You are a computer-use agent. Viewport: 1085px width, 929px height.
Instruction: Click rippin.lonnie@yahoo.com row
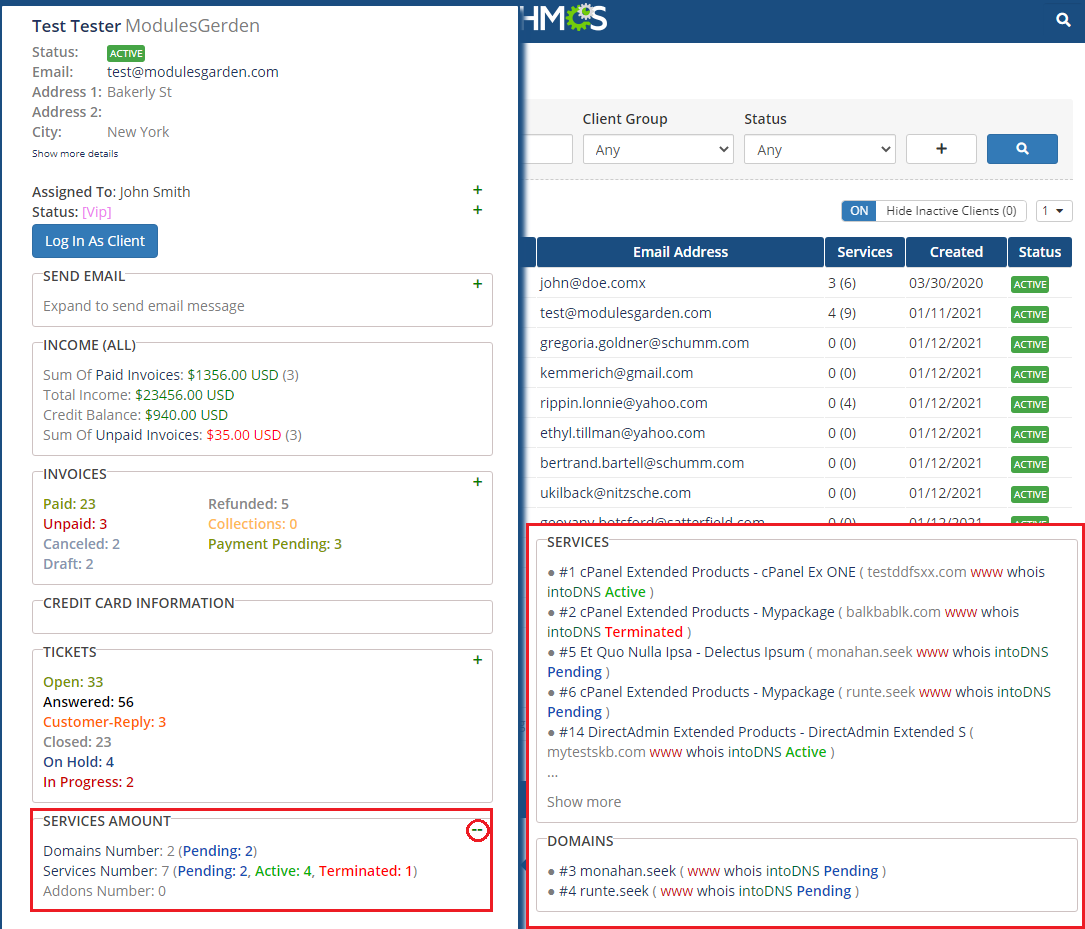pos(623,403)
